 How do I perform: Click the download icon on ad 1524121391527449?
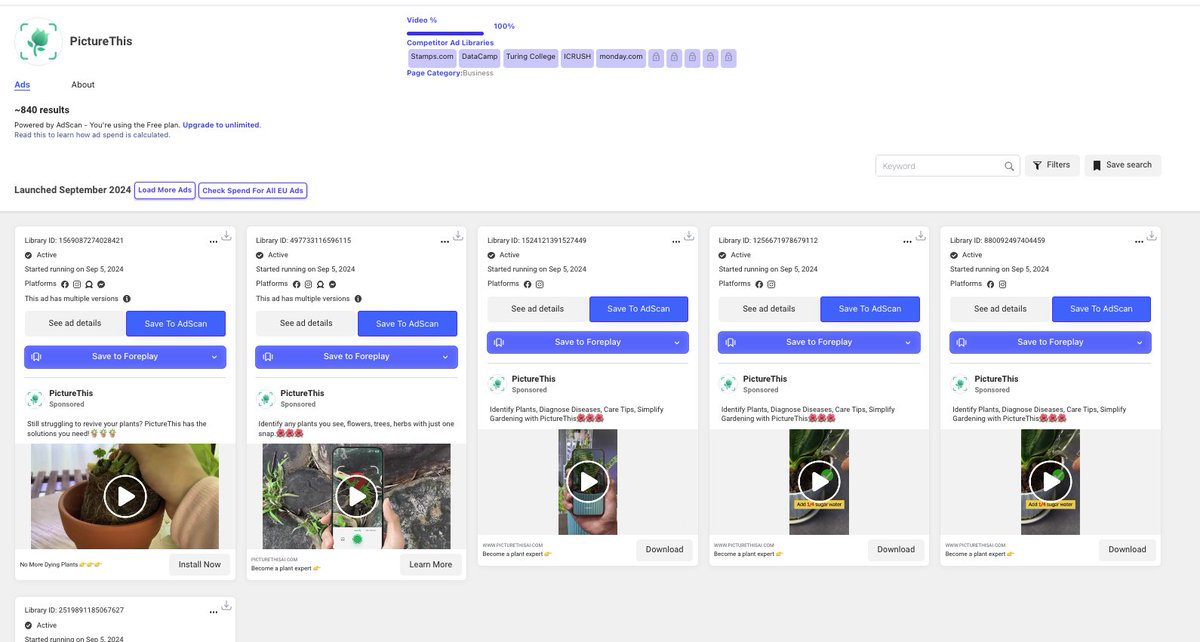pyautogui.click(x=689, y=236)
